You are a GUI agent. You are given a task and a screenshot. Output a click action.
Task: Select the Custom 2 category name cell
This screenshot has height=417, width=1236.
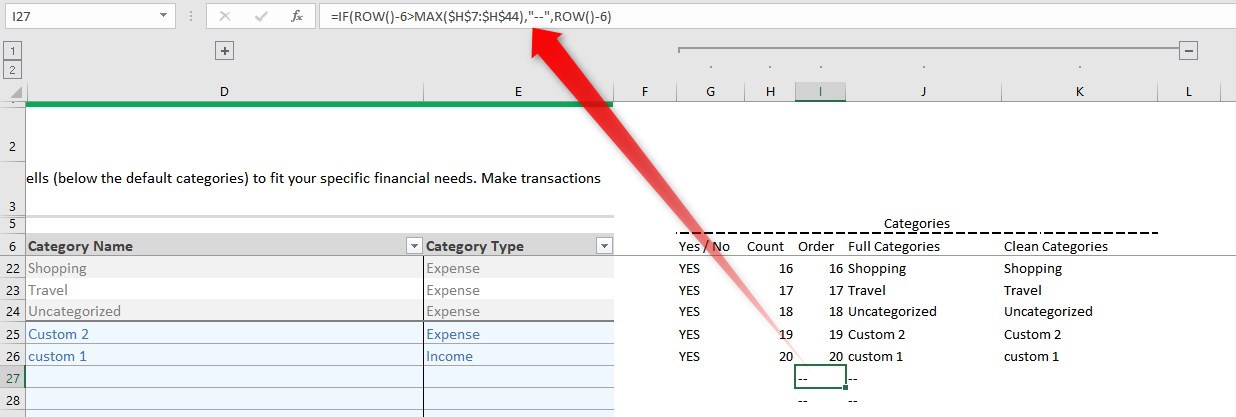(x=224, y=334)
